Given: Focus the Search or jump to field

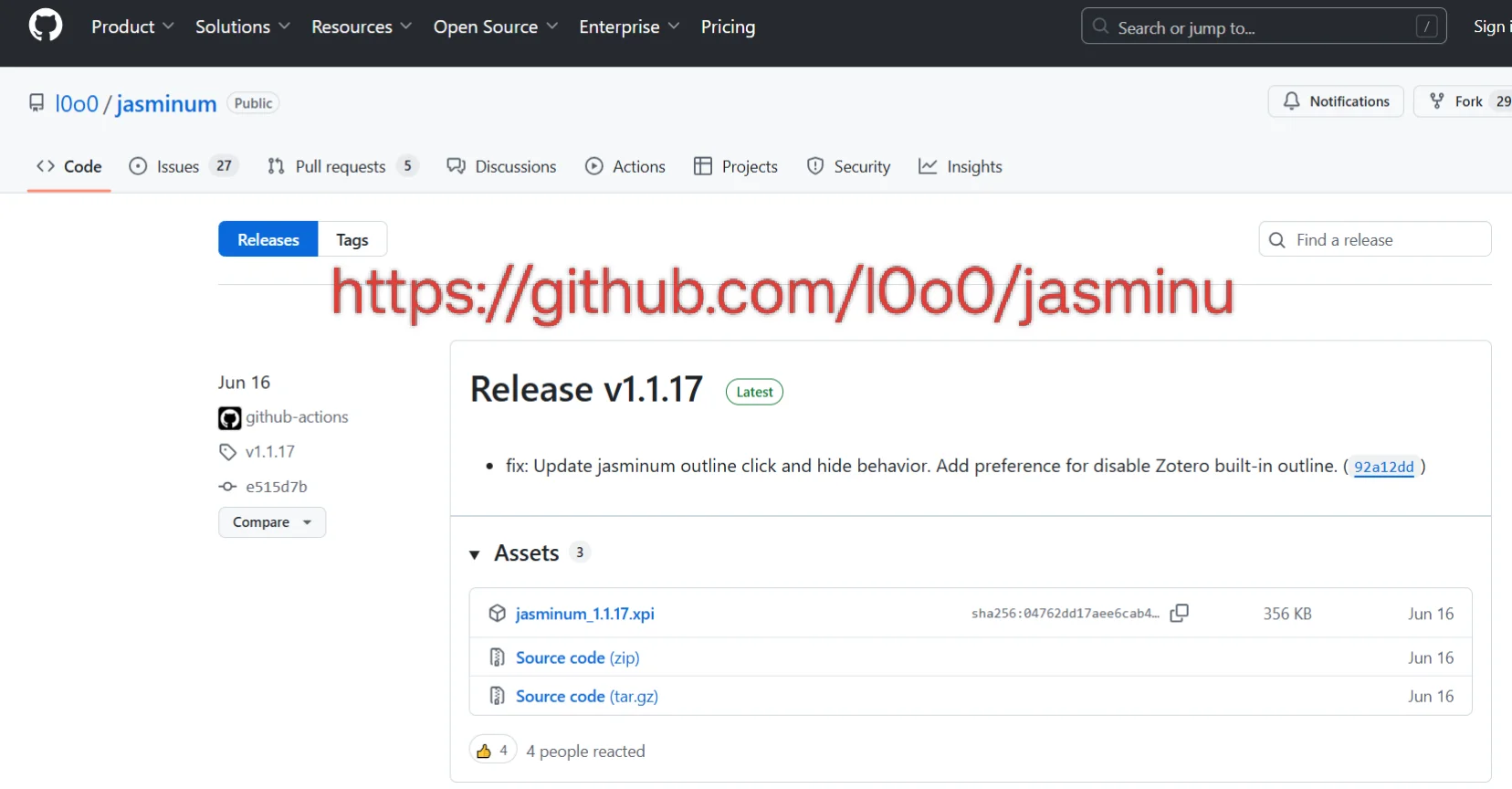Looking at the screenshot, I should point(1264,26).
